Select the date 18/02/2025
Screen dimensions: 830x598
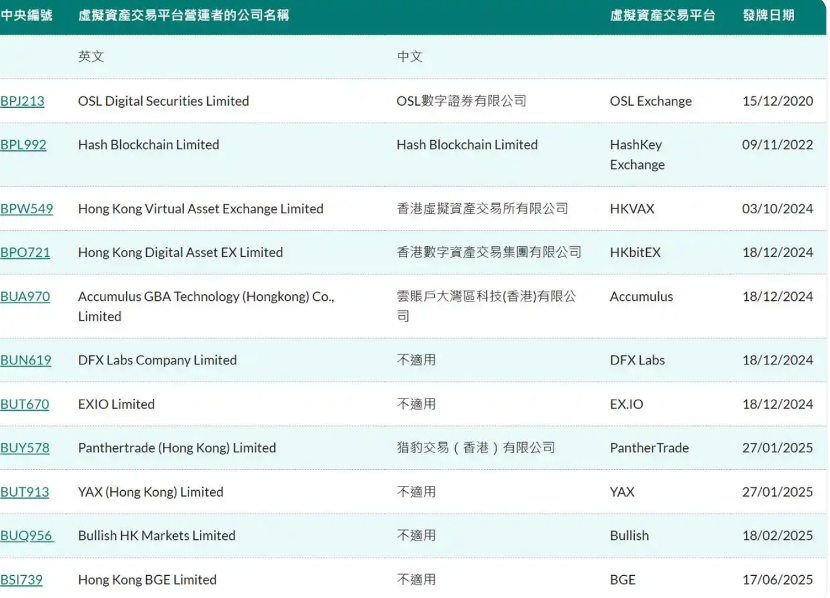[778, 536]
